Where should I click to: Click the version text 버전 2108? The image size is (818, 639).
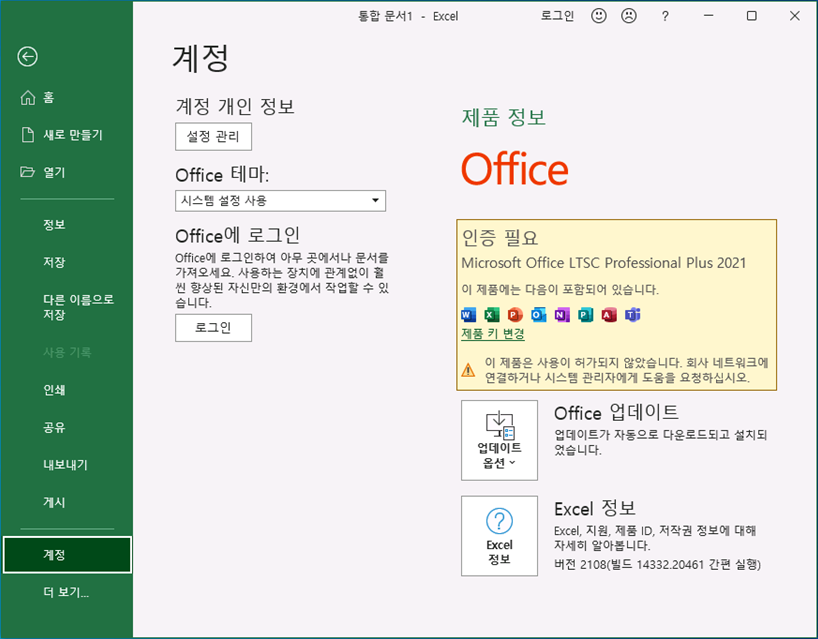tap(657, 564)
